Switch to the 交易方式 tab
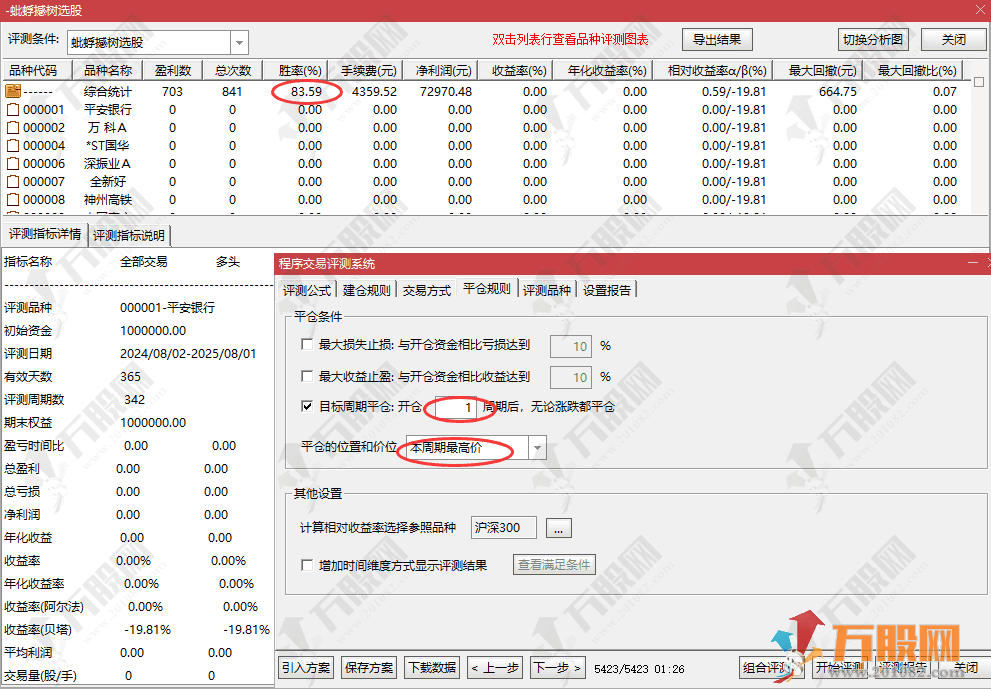The width and height of the screenshot is (991, 689). click(427, 290)
